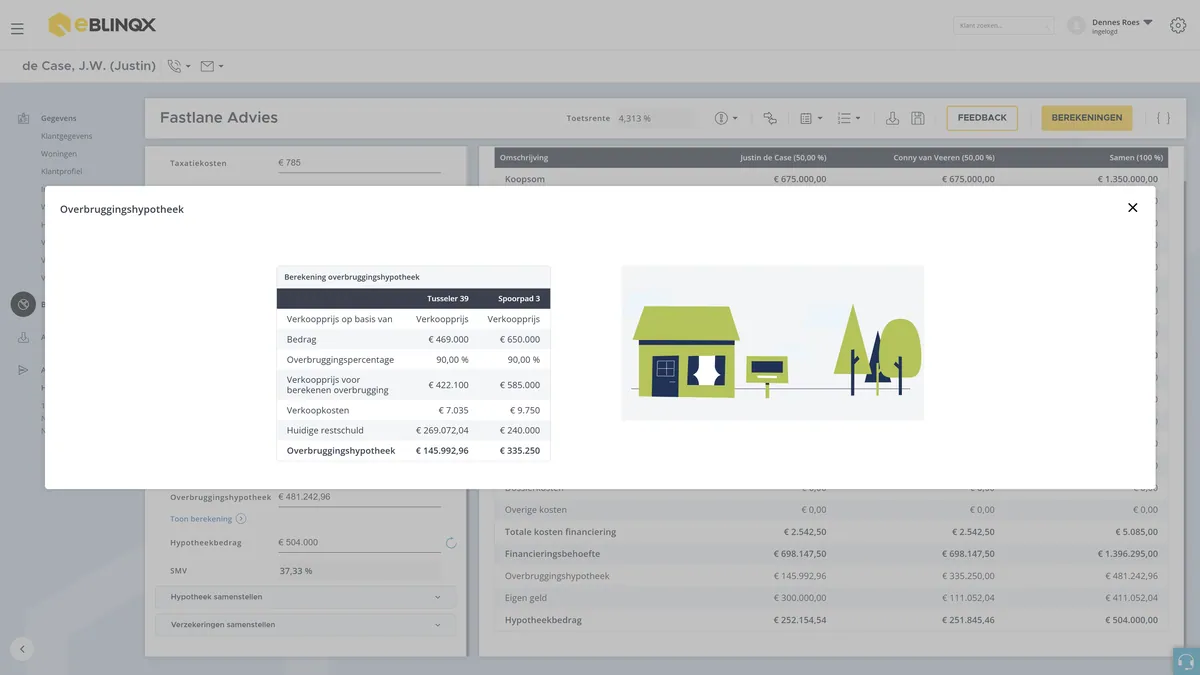Open the phone contact dropdown
Image resolution: width=1200 pixels, height=675 pixels.
coord(179,66)
